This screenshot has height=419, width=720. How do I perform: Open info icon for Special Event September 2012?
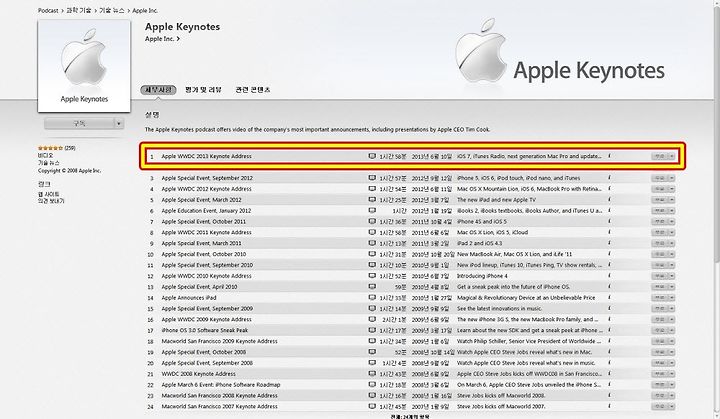pyautogui.click(x=609, y=178)
